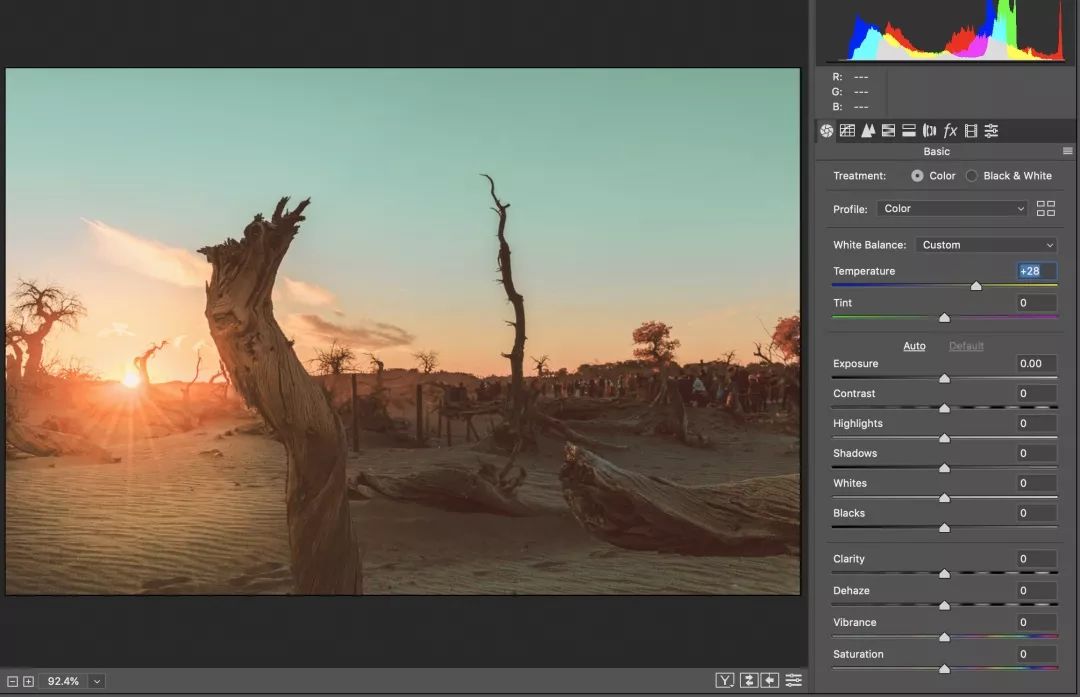Select the Color treatment radio button
Image resolution: width=1080 pixels, height=697 pixels.
917,176
